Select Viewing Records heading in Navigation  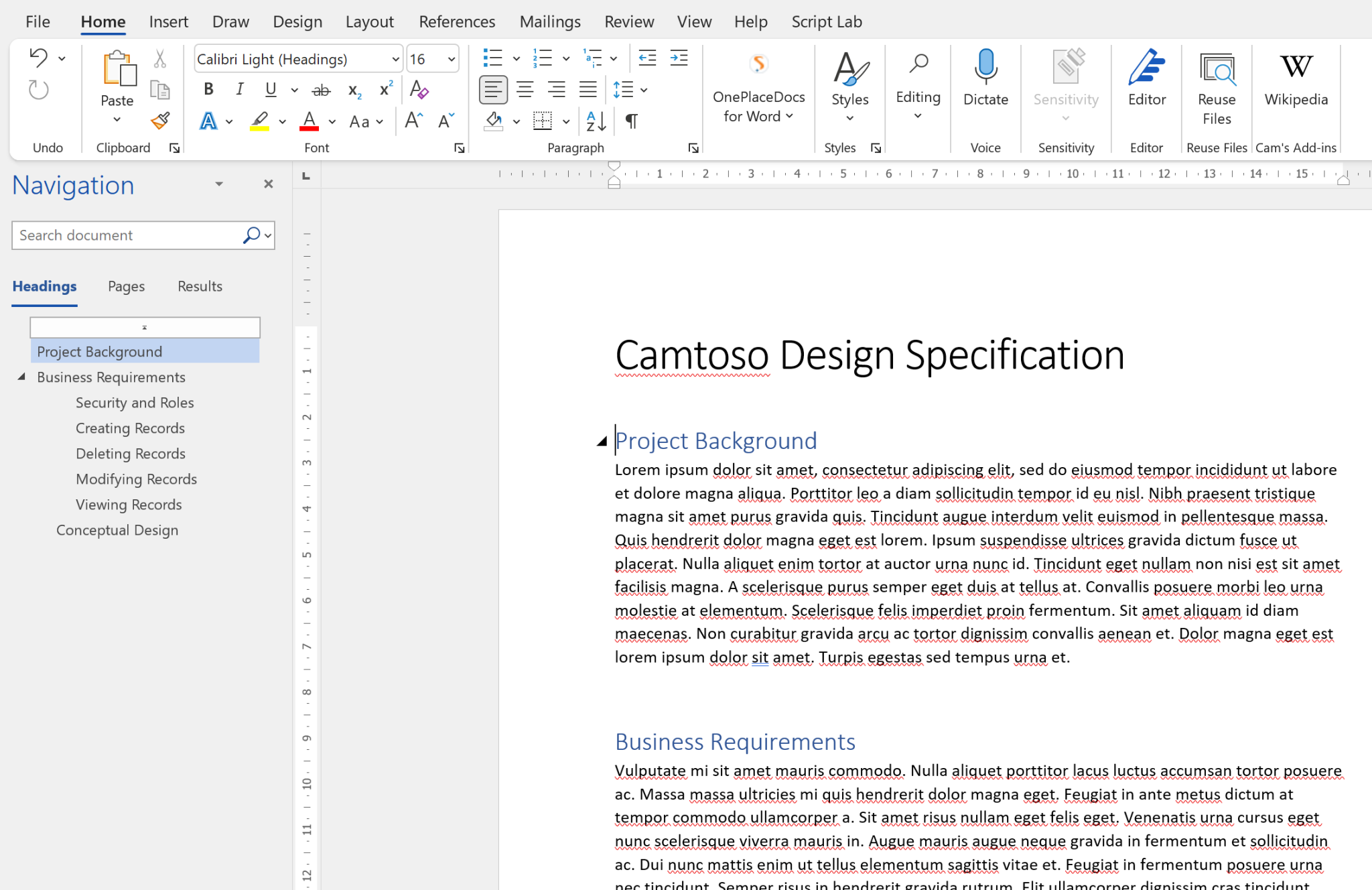(x=129, y=504)
